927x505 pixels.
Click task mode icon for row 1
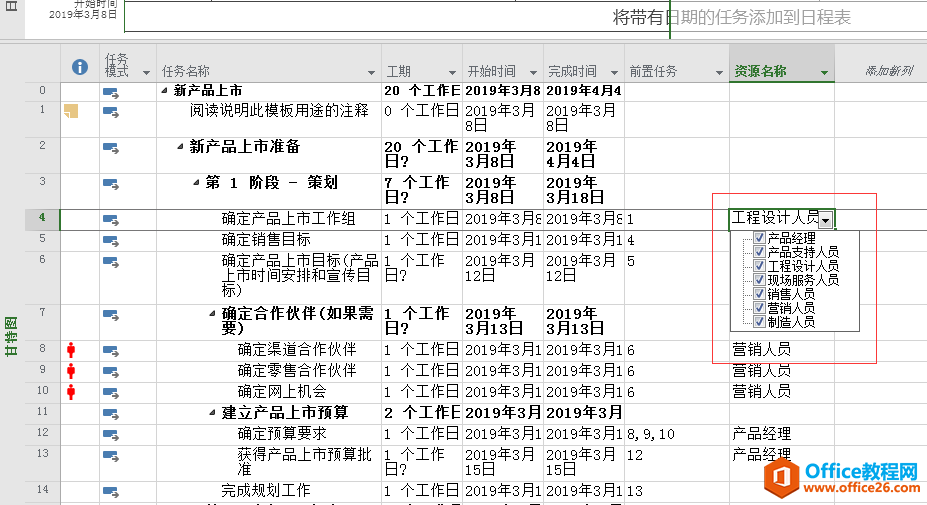coord(111,112)
